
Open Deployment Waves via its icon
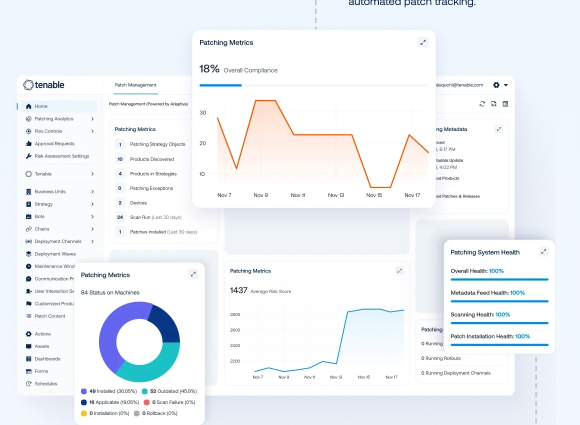coord(28,254)
